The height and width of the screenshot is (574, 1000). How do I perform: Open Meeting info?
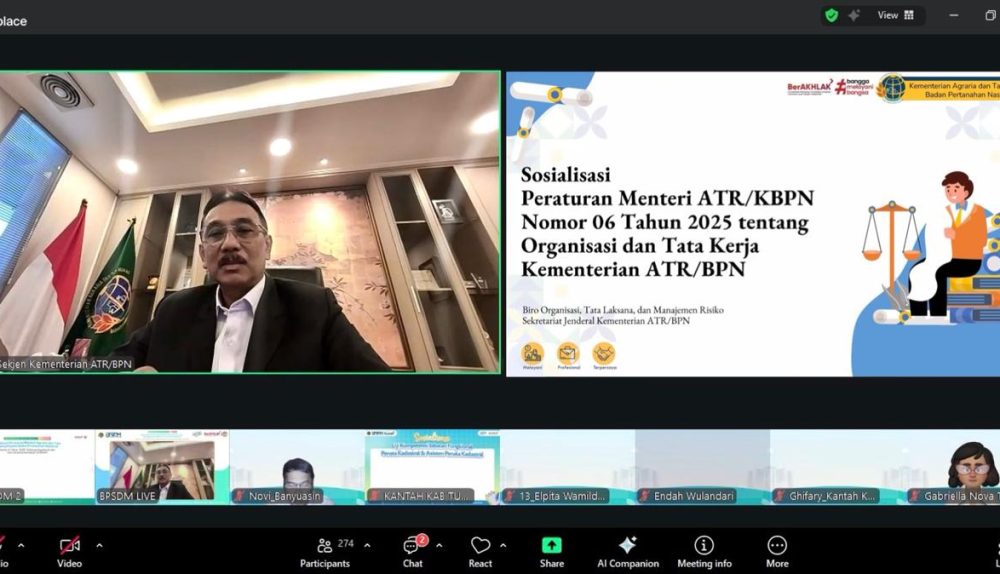pos(704,551)
